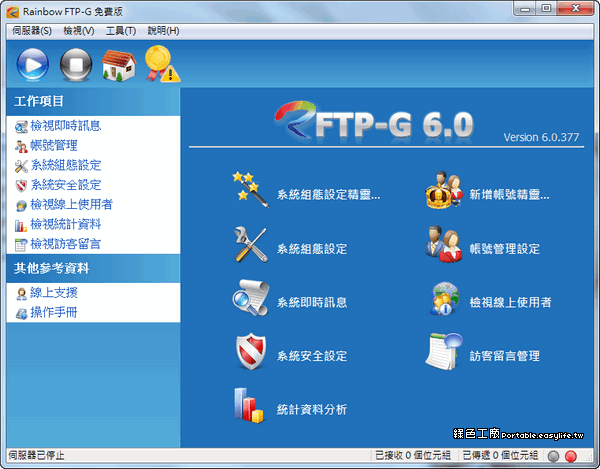Close the Rainbow FTP-G window
Screen dimensions: 600x469
[575, 8]
